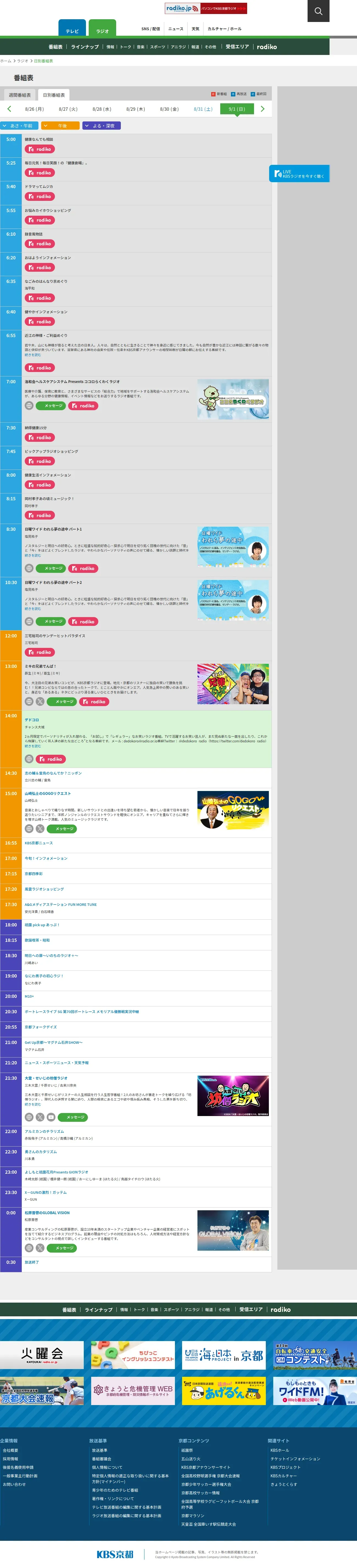Open ラインナップ in the green navigation bar
The image size is (357, 1568).
pos(85,47)
